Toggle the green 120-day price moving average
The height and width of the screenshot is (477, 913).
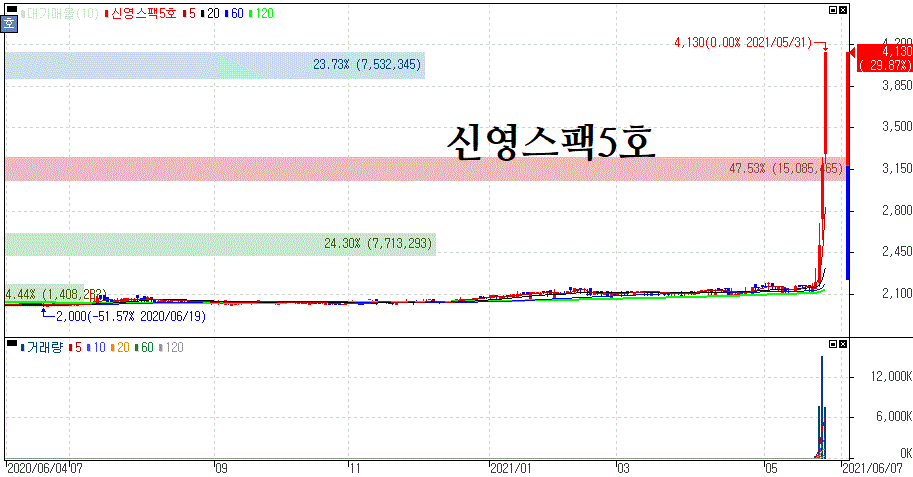coord(261,13)
